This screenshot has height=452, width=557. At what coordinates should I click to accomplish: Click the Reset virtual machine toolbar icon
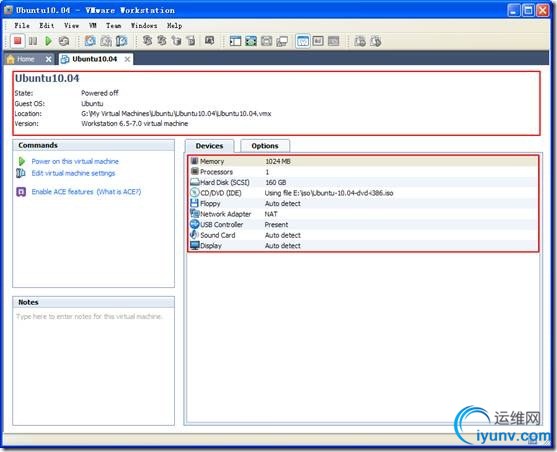[64, 41]
